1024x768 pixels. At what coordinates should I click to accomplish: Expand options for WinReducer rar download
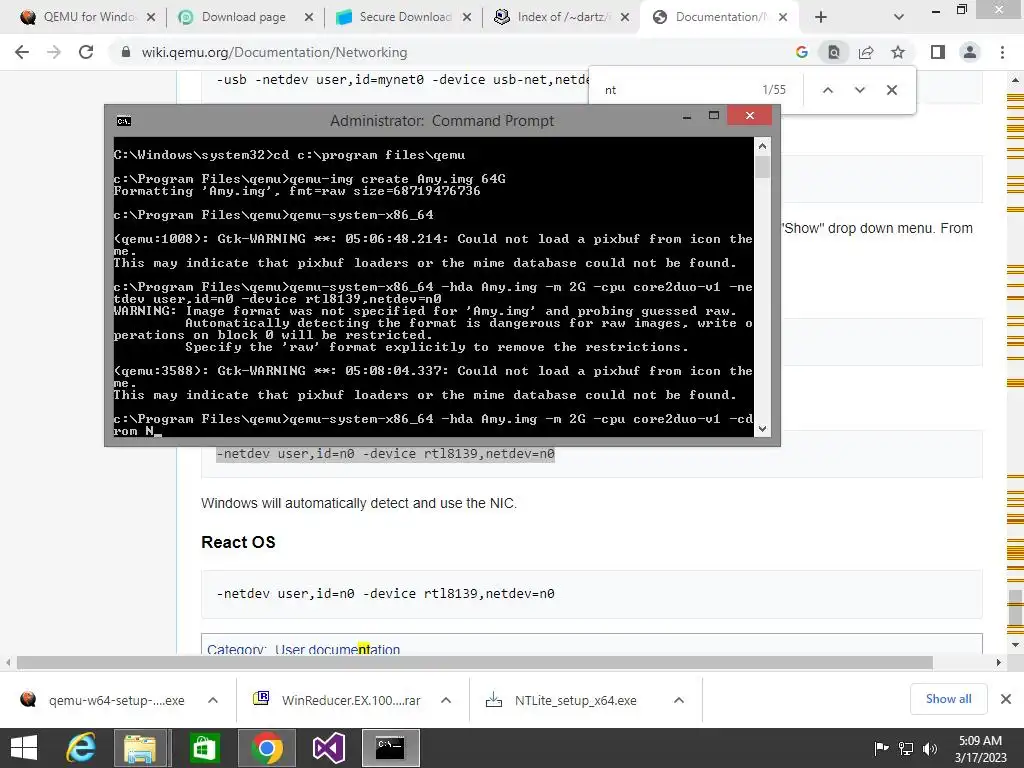(446, 700)
